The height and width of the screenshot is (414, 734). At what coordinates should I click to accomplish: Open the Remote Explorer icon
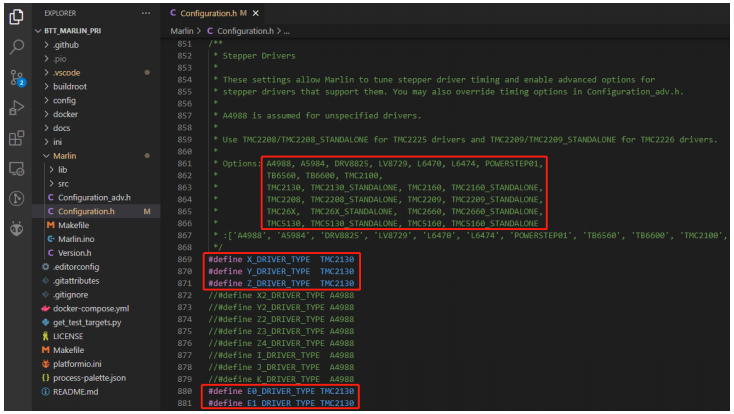[x=16, y=168]
